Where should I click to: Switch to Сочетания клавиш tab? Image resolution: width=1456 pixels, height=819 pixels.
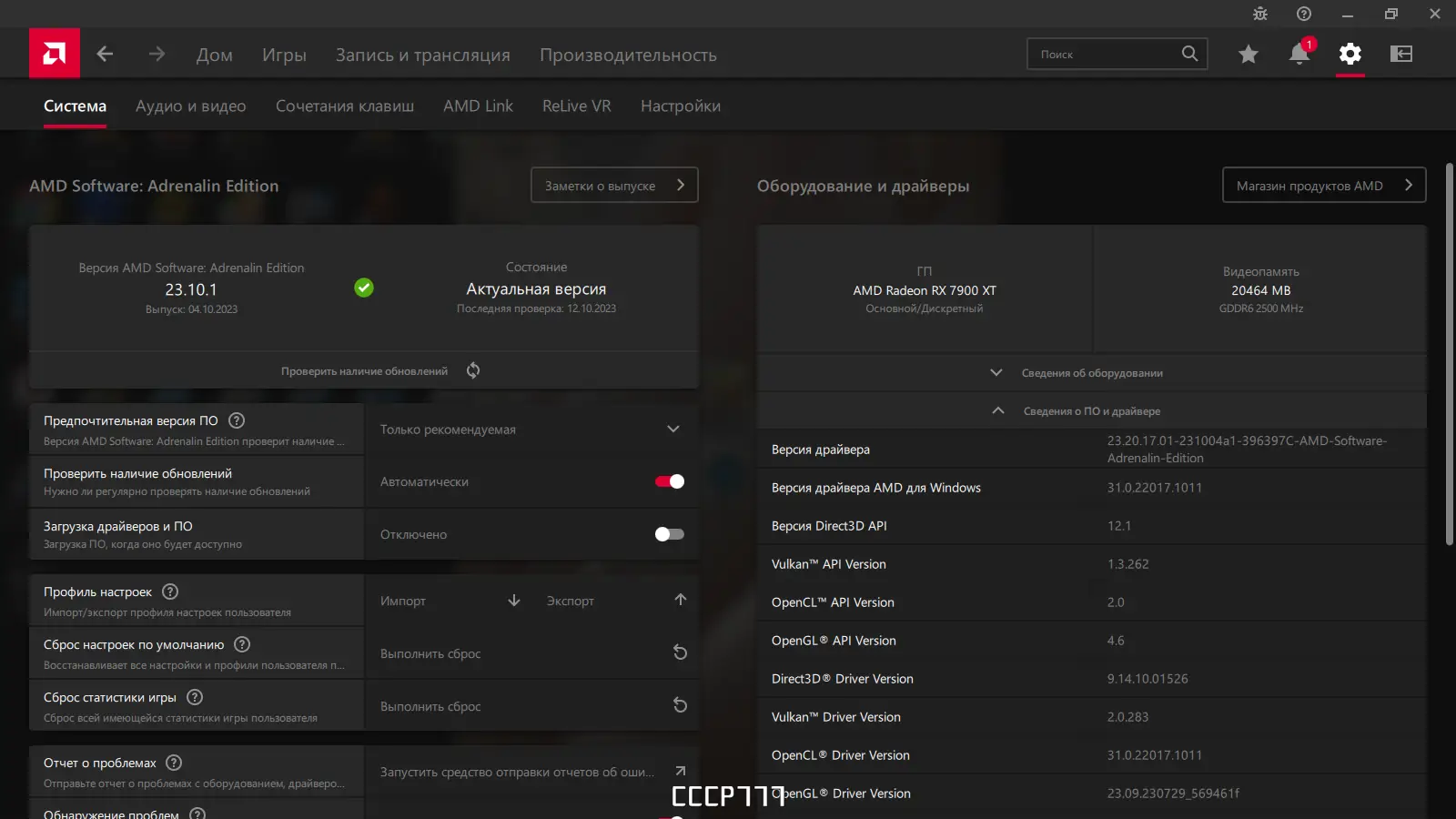[345, 106]
